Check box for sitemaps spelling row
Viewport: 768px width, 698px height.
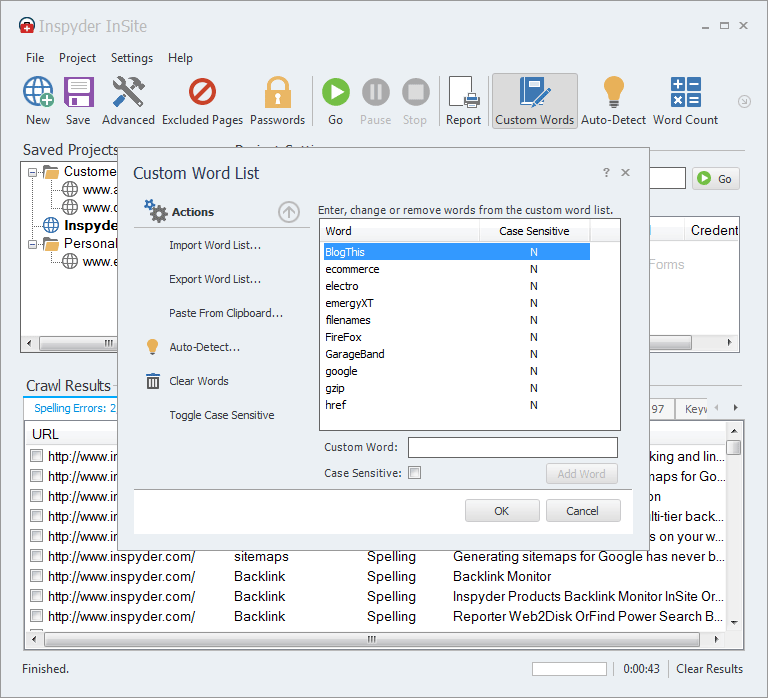(36, 555)
